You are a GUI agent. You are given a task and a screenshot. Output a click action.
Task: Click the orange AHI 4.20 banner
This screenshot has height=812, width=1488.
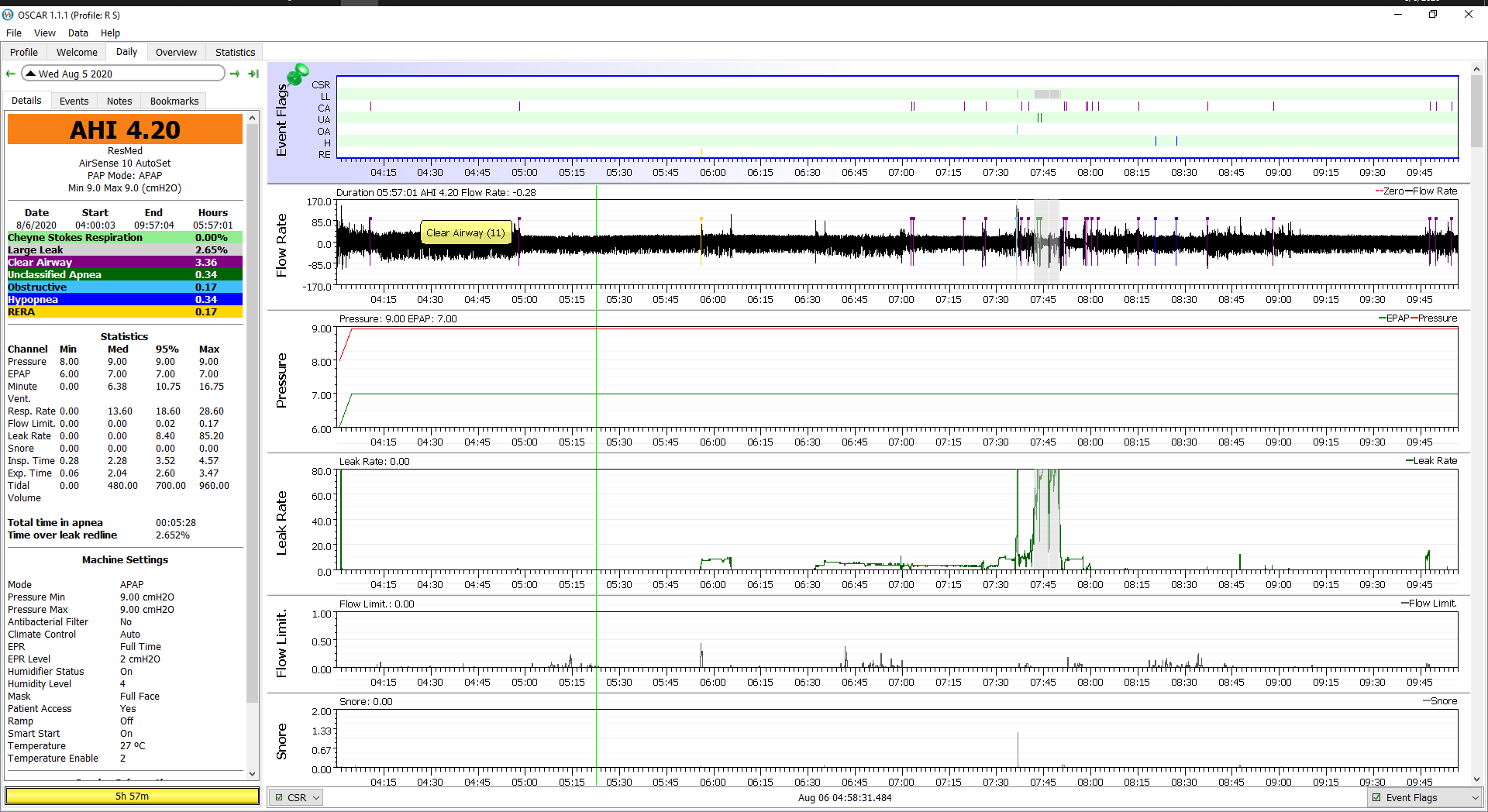[x=125, y=129]
